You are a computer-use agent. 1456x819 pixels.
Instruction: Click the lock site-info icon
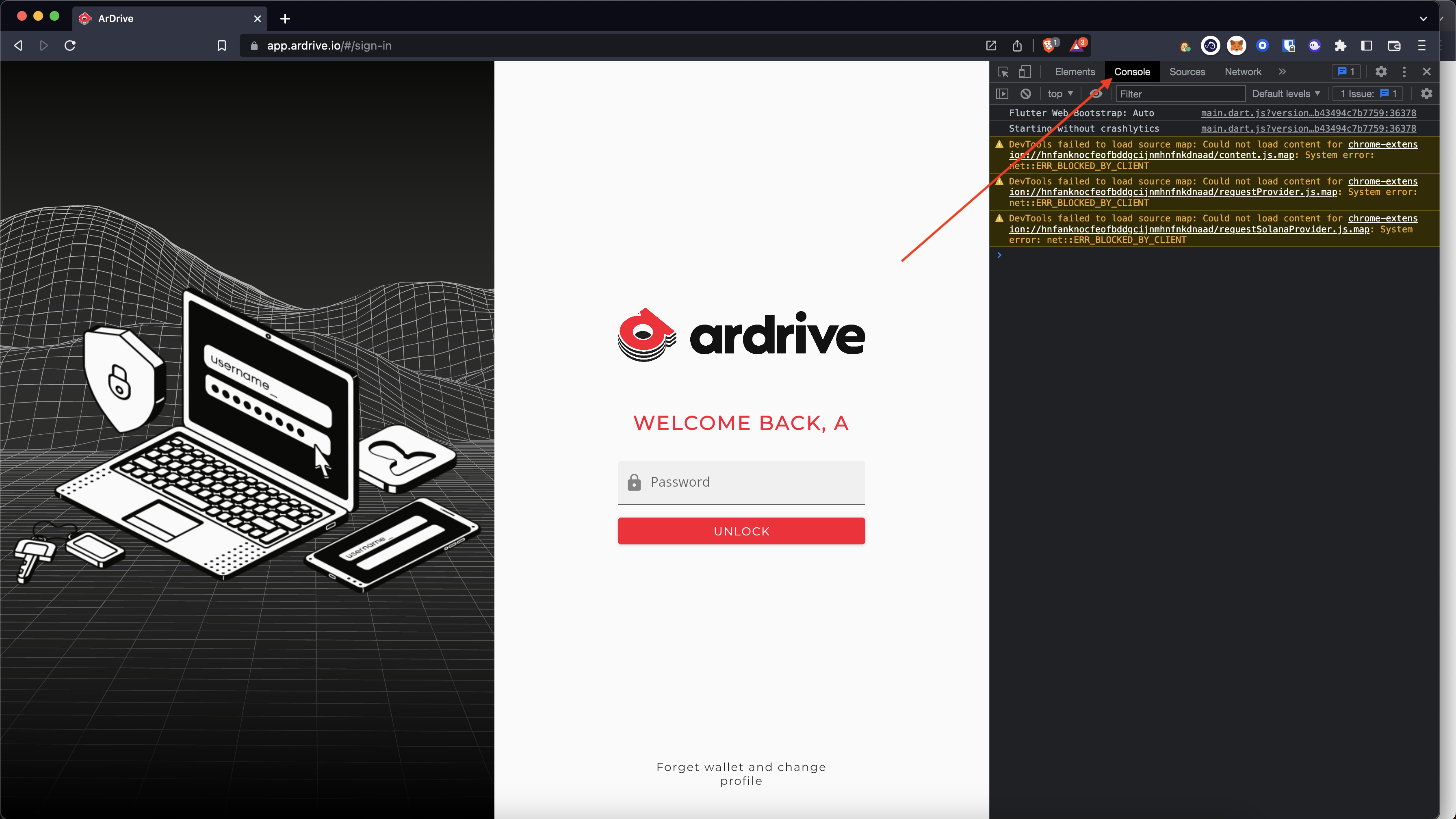pos(254,46)
